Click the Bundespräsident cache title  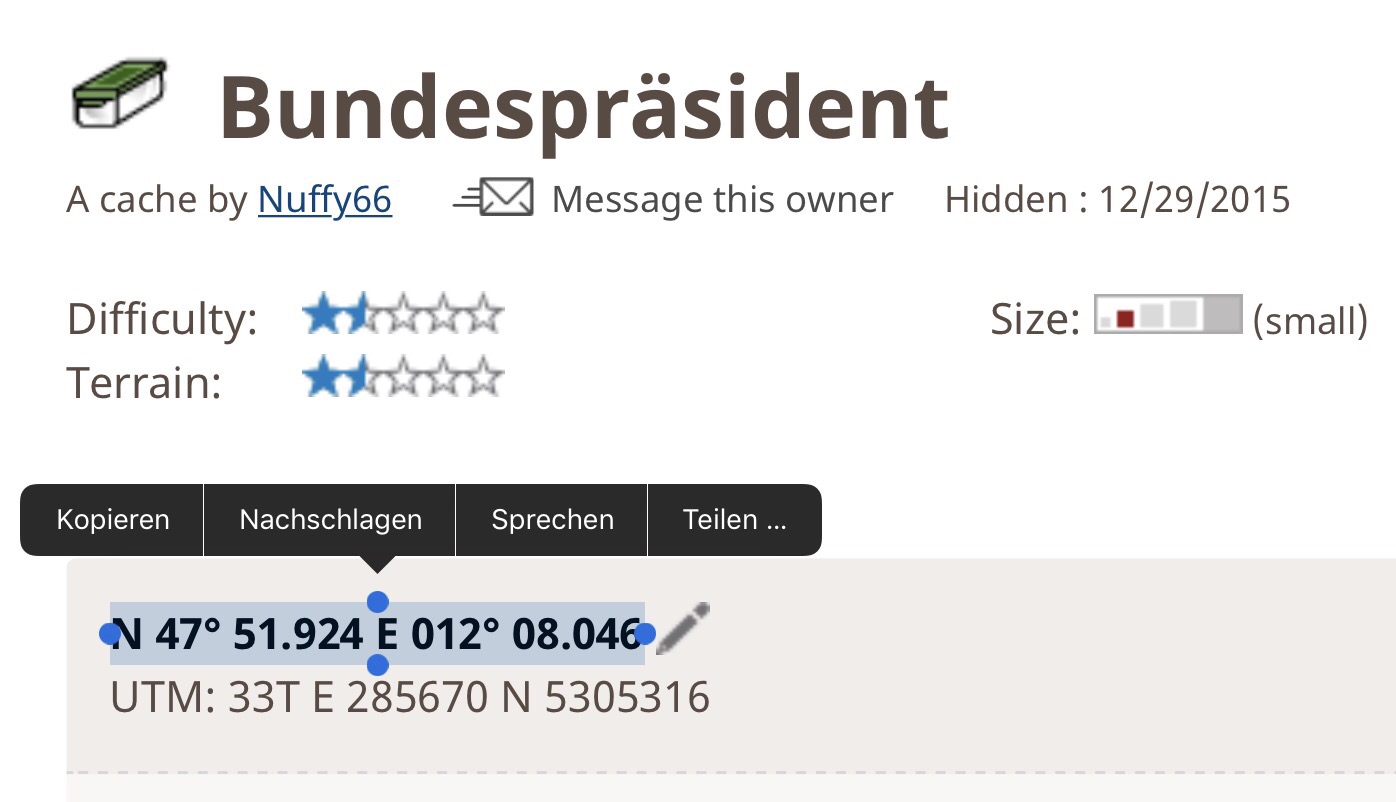click(x=583, y=106)
